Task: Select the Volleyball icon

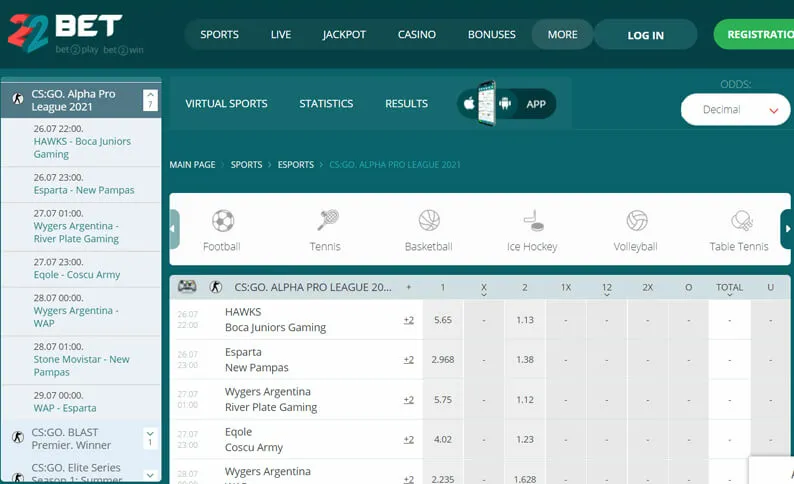Action: tap(637, 220)
